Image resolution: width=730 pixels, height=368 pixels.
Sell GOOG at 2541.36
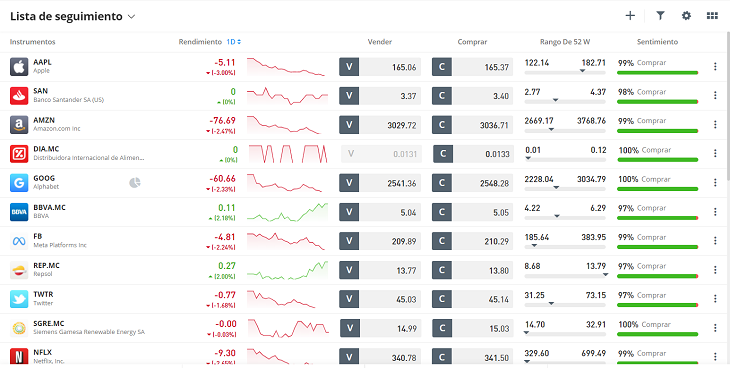(380, 183)
